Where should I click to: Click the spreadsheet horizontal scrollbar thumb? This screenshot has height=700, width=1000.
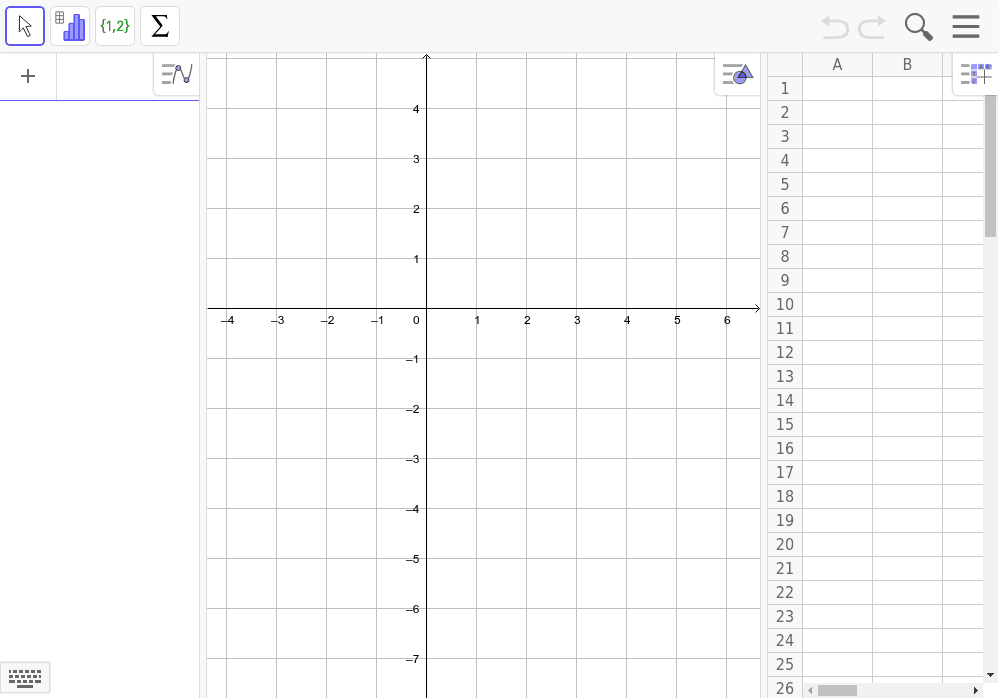point(837,690)
